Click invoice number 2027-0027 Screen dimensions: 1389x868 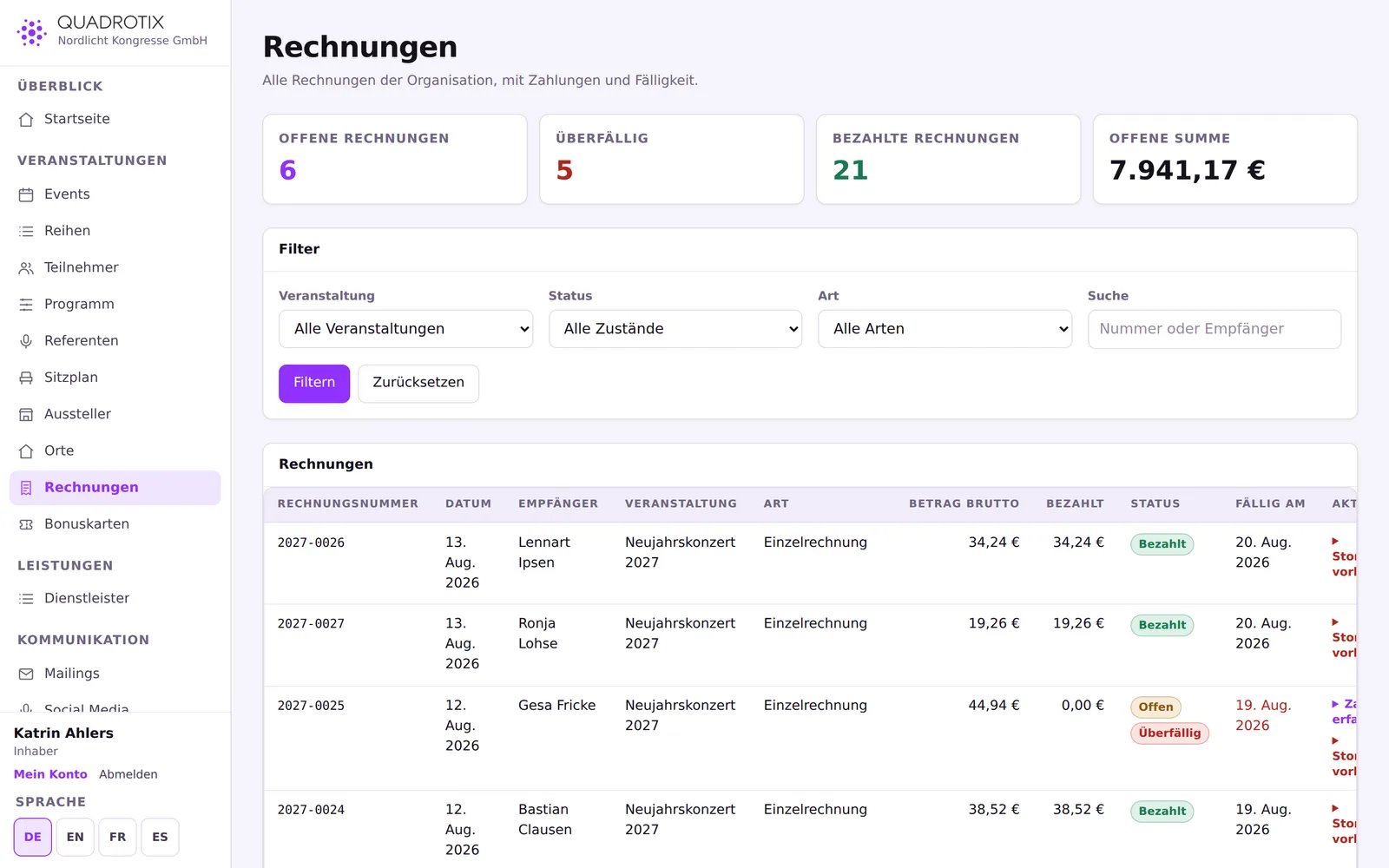coord(311,624)
